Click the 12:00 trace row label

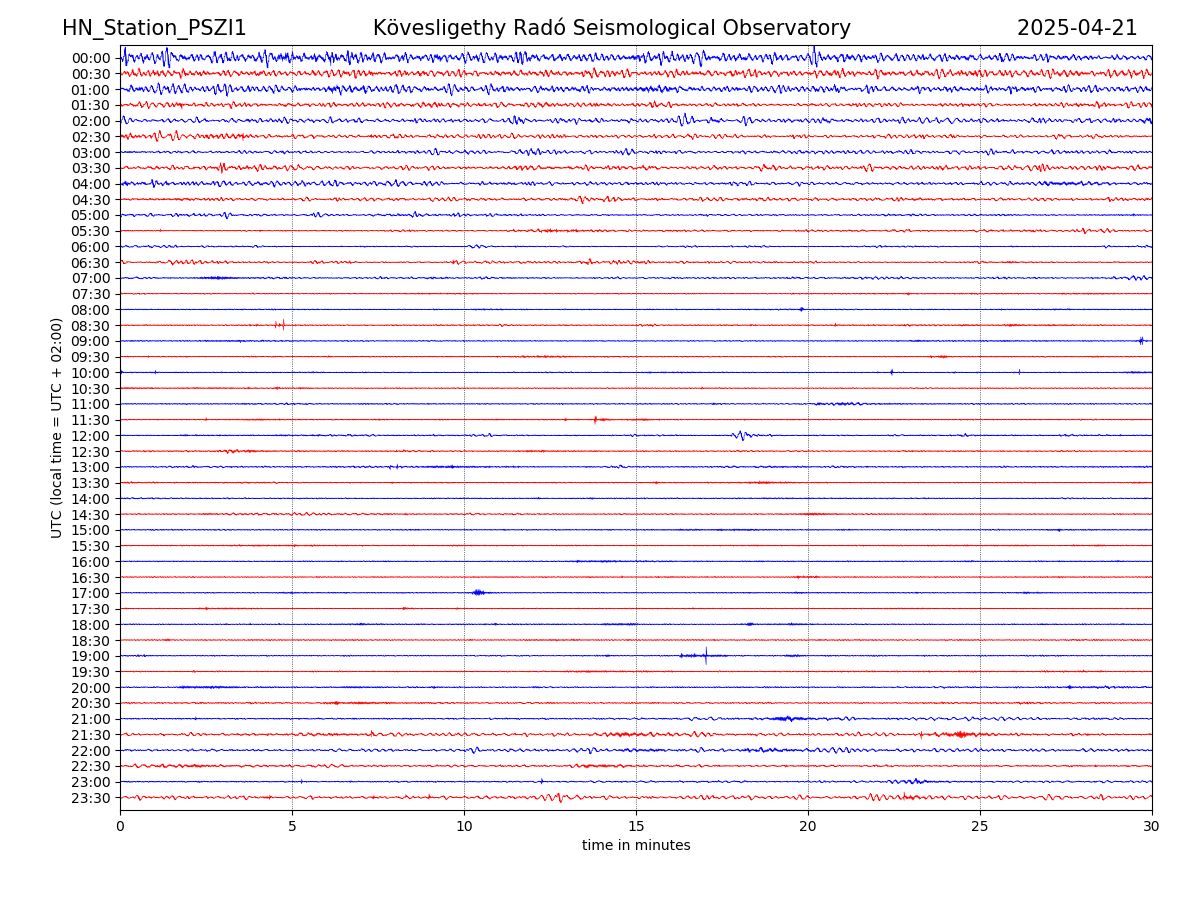91,436
